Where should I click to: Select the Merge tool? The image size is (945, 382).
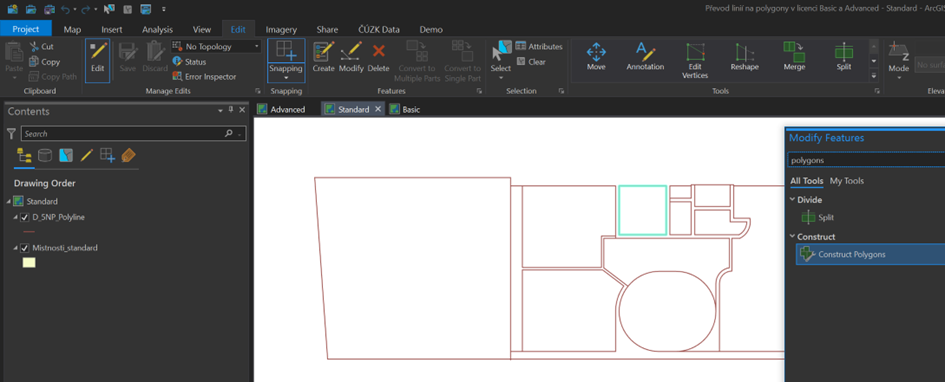point(794,57)
